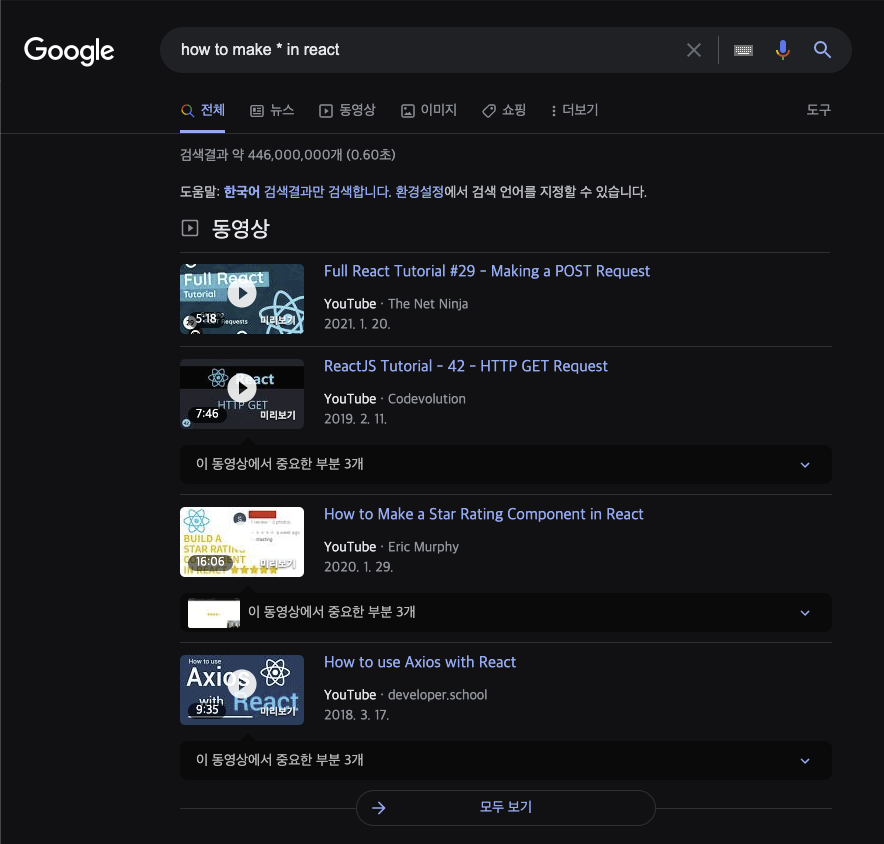This screenshot has height=844, width=884.
Task: Click the channel name The Net Ninja
Action: pos(428,304)
